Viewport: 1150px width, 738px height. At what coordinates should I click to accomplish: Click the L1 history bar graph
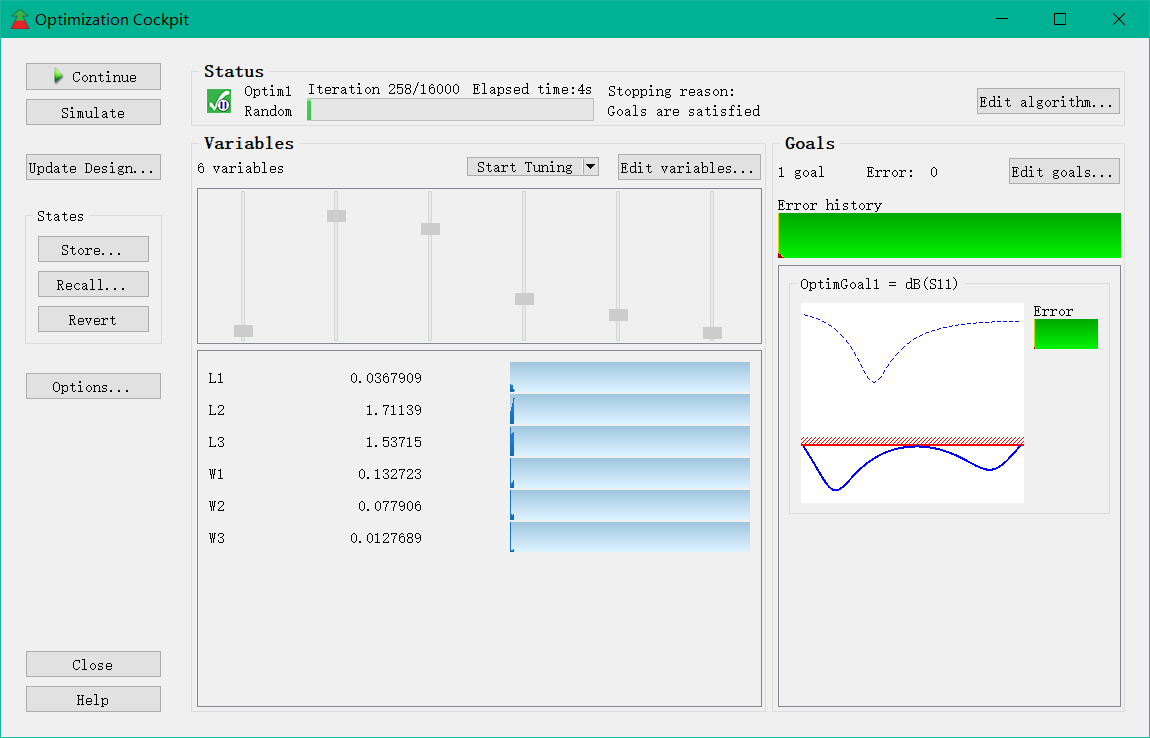point(630,377)
